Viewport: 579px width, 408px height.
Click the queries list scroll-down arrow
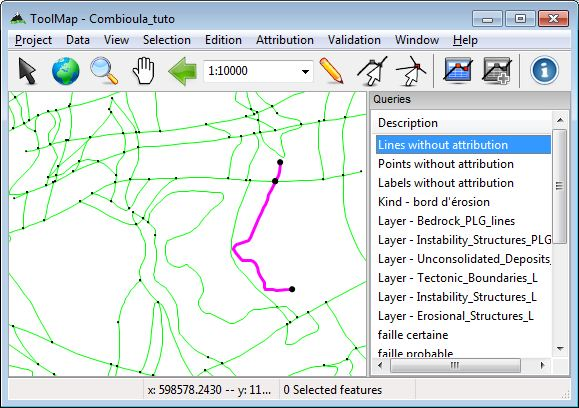560,348
